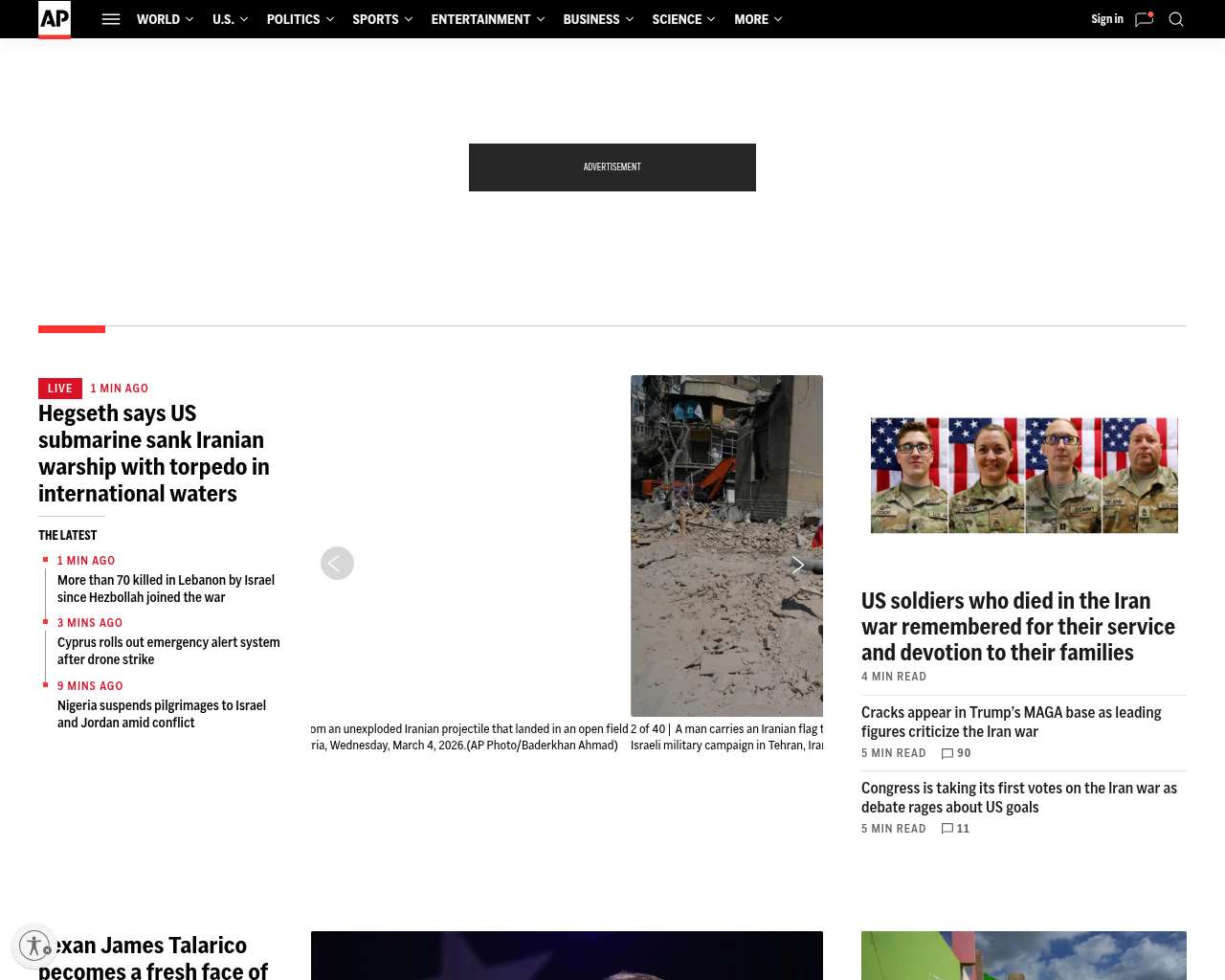Click the four soldiers photo thumbnail
This screenshot has height=980, width=1225.
1024,475
